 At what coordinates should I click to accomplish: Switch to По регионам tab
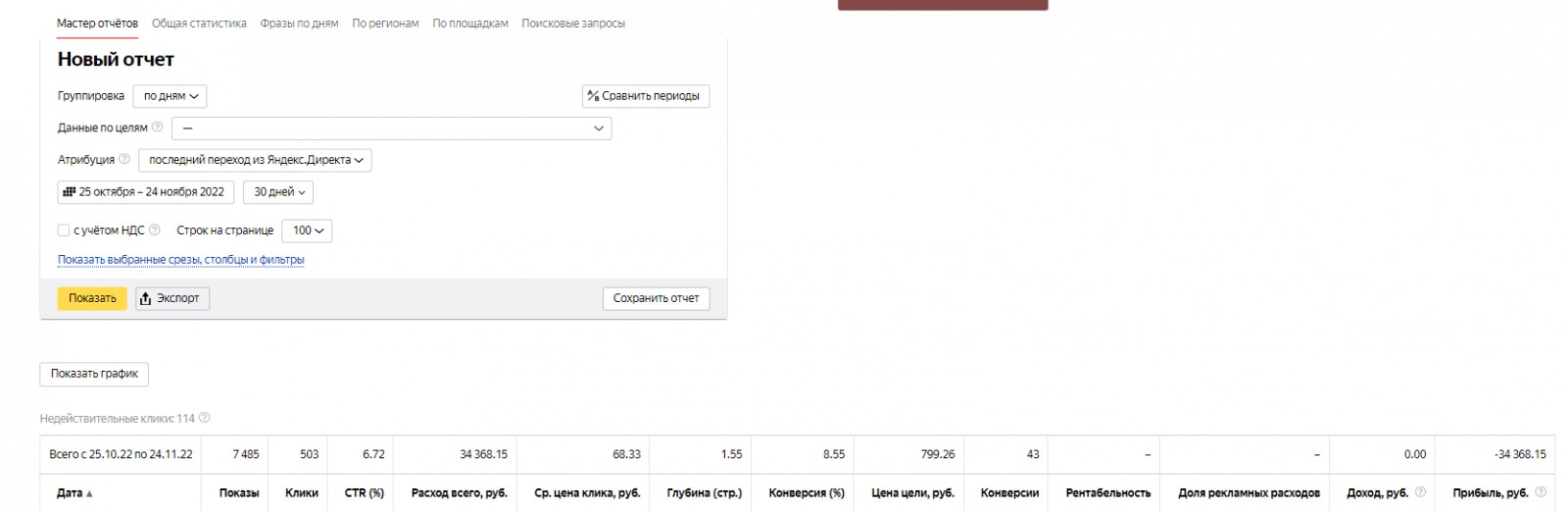coord(385,24)
